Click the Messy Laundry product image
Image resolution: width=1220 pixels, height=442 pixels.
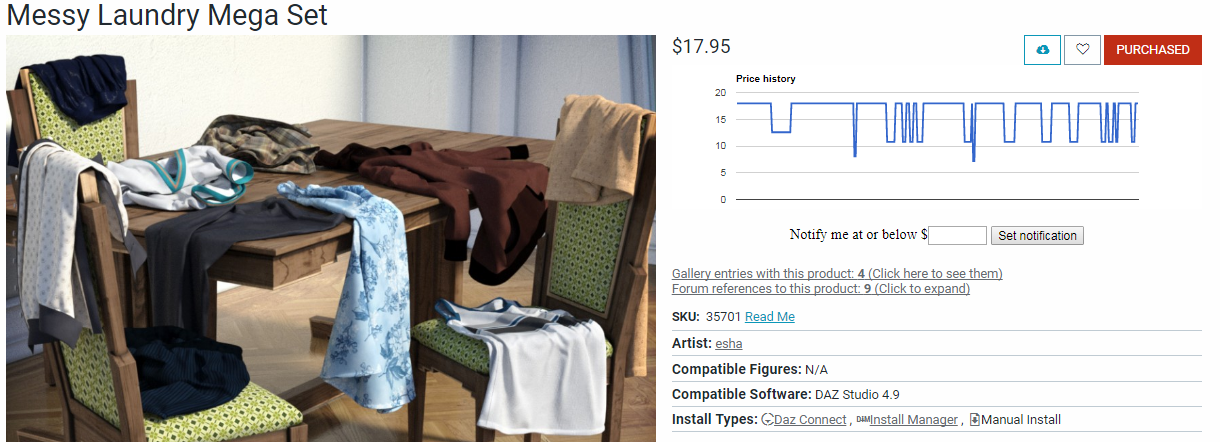pyautogui.click(x=331, y=238)
